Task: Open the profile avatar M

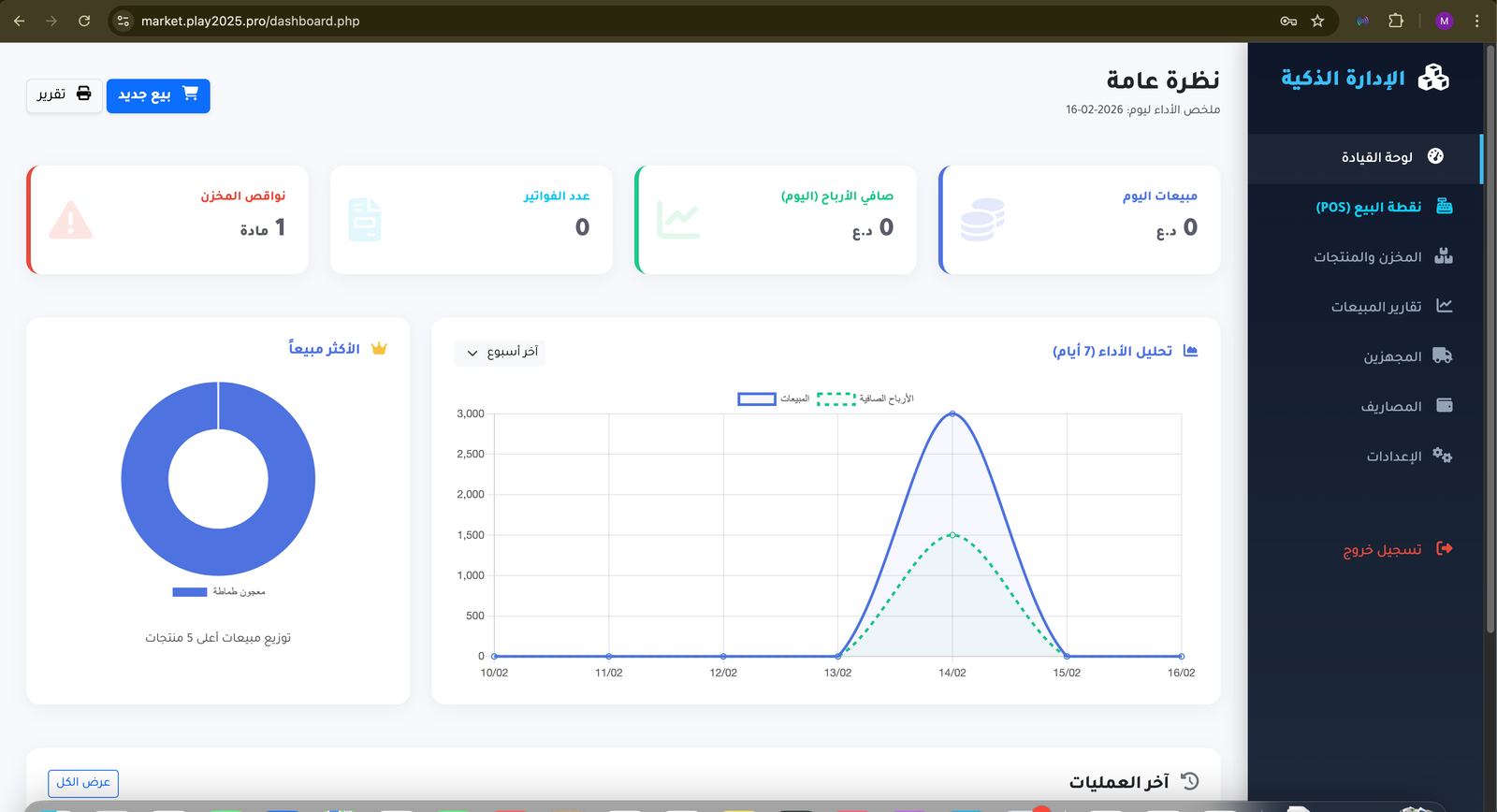Action: [x=1444, y=21]
